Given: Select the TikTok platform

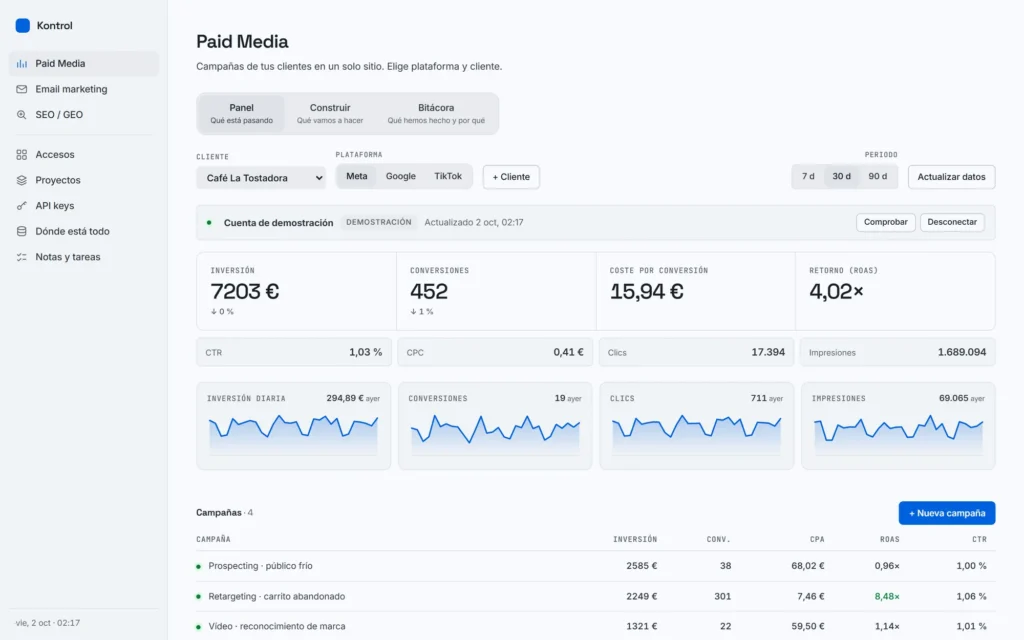Looking at the screenshot, I should click(448, 176).
